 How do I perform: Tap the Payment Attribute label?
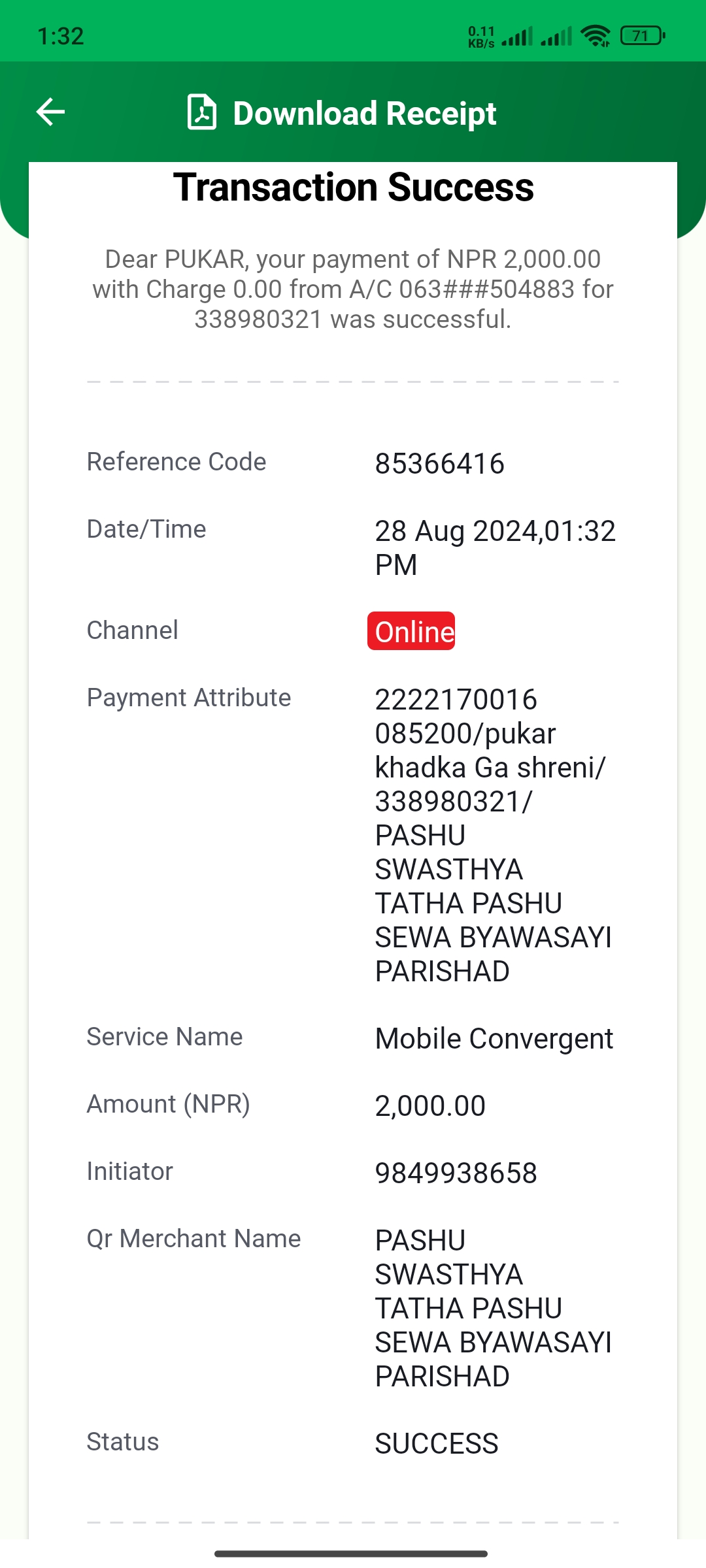click(189, 698)
